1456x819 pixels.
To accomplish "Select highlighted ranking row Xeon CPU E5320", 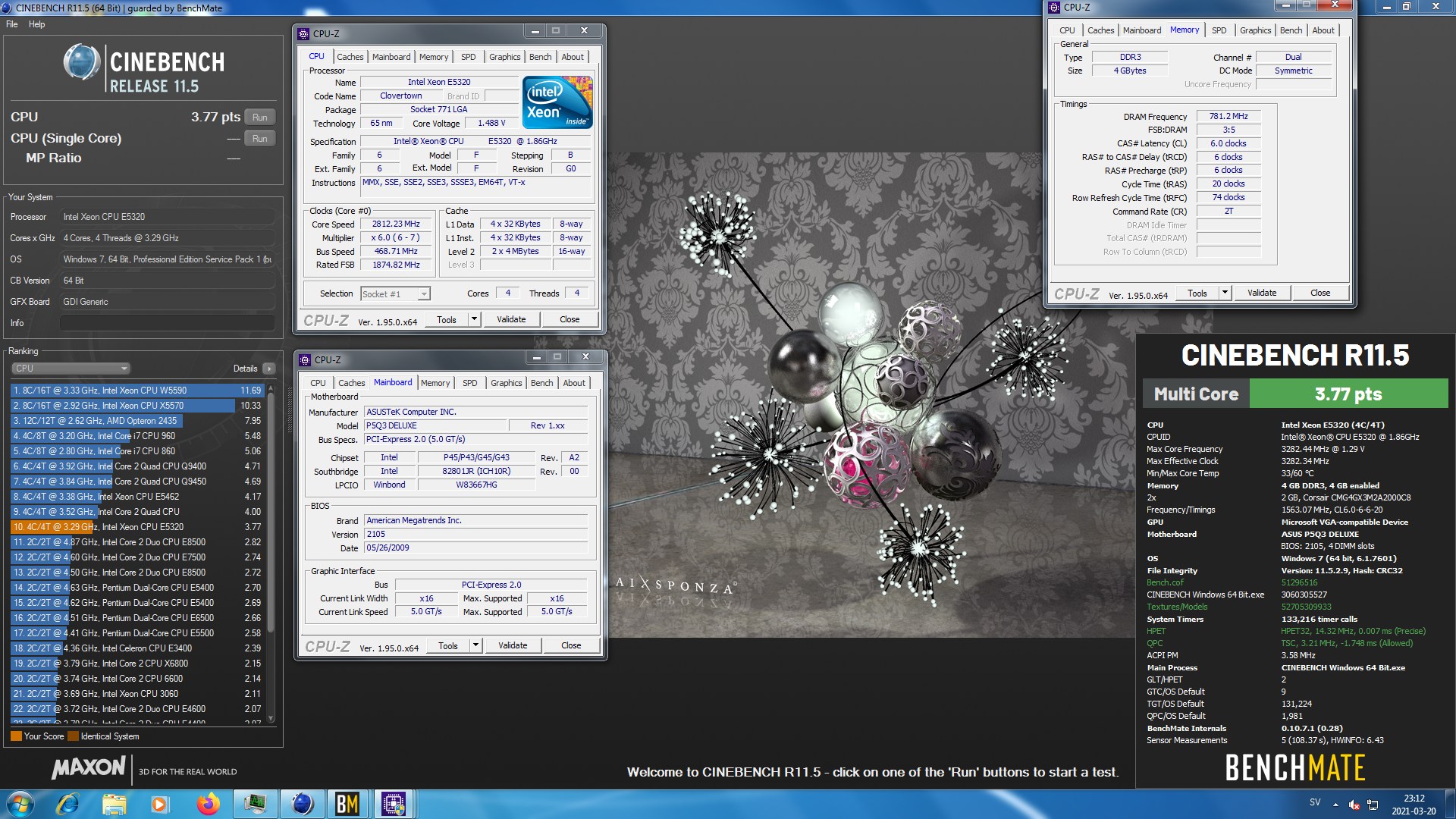I will pyautogui.click(x=137, y=527).
